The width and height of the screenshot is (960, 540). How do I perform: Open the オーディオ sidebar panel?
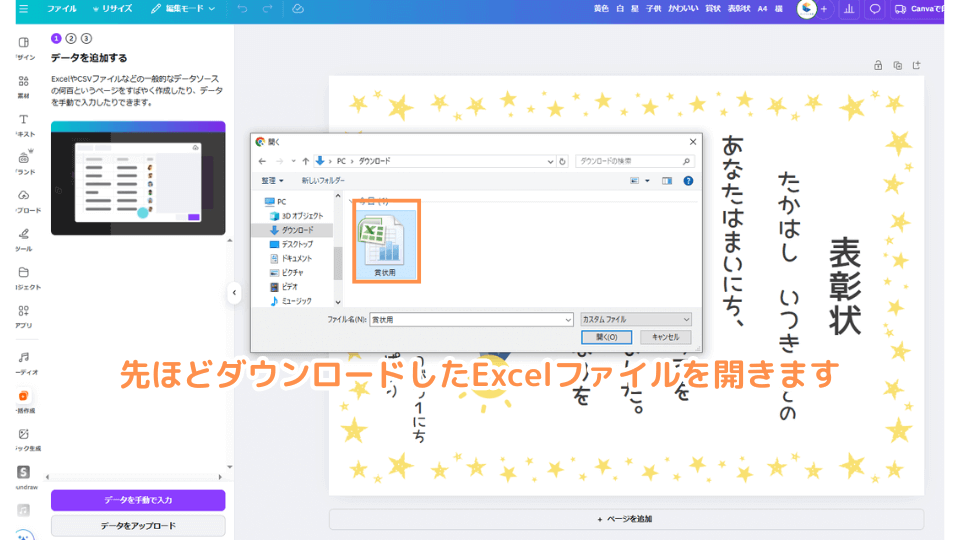(23, 363)
